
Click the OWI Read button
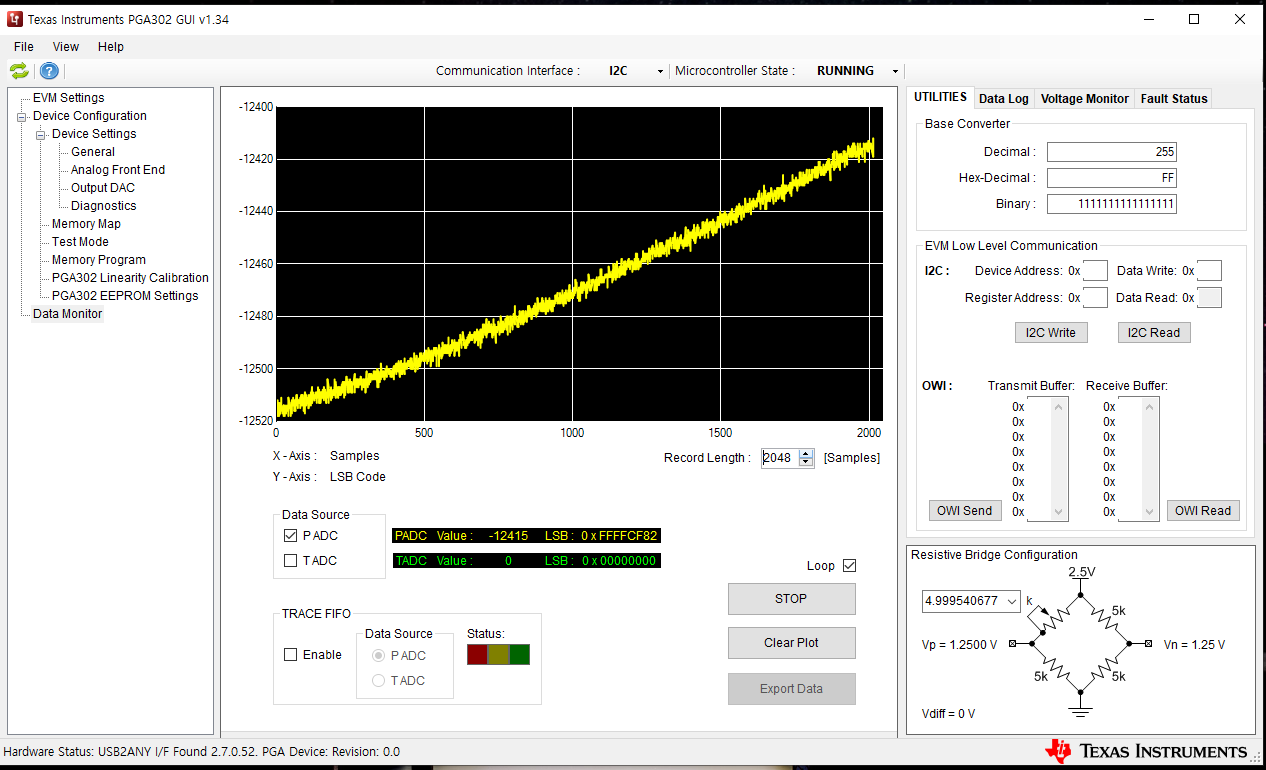1203,510
